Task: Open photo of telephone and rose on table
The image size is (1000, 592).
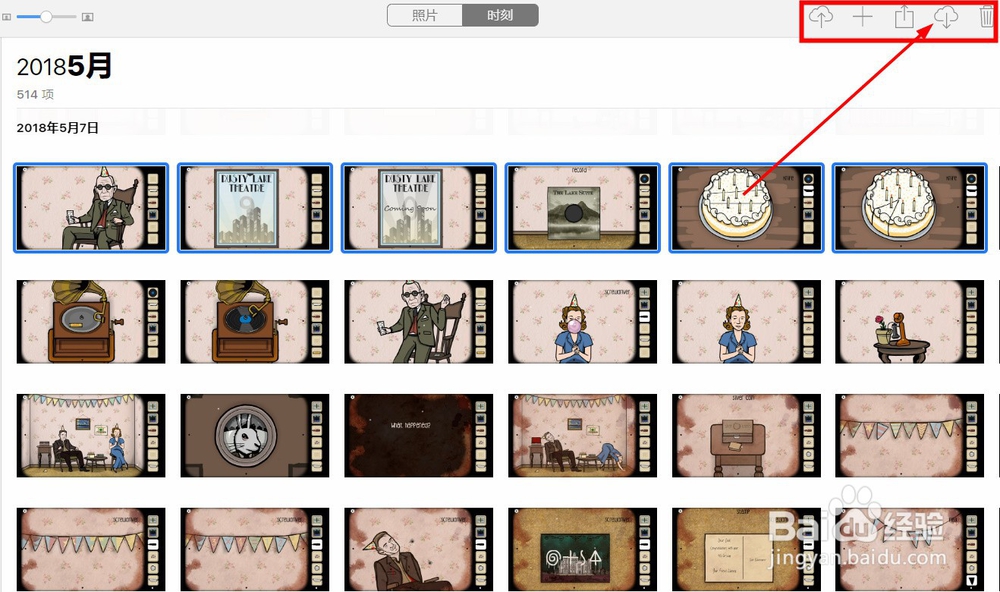Action: (910, 322)
